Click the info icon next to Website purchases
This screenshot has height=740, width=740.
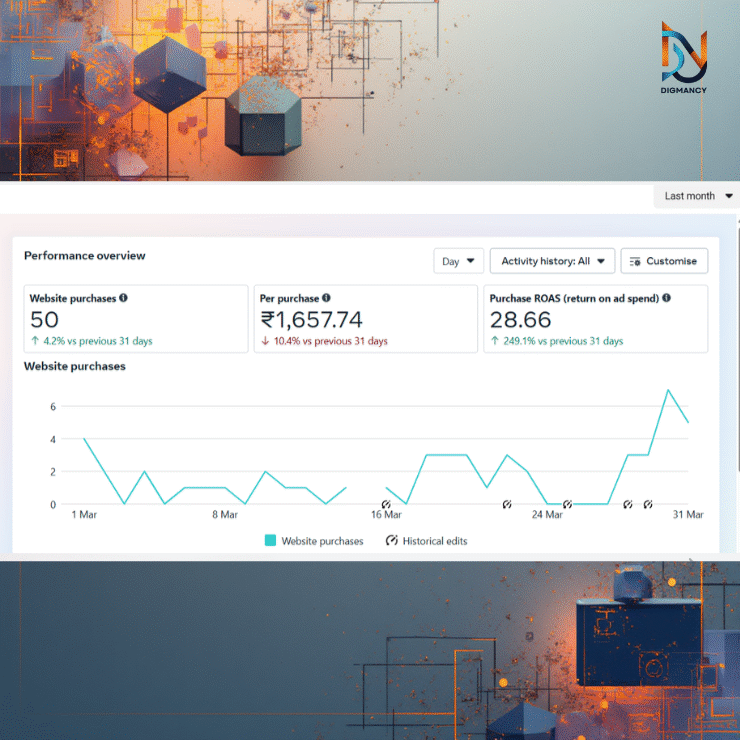(x=124, y=298)
